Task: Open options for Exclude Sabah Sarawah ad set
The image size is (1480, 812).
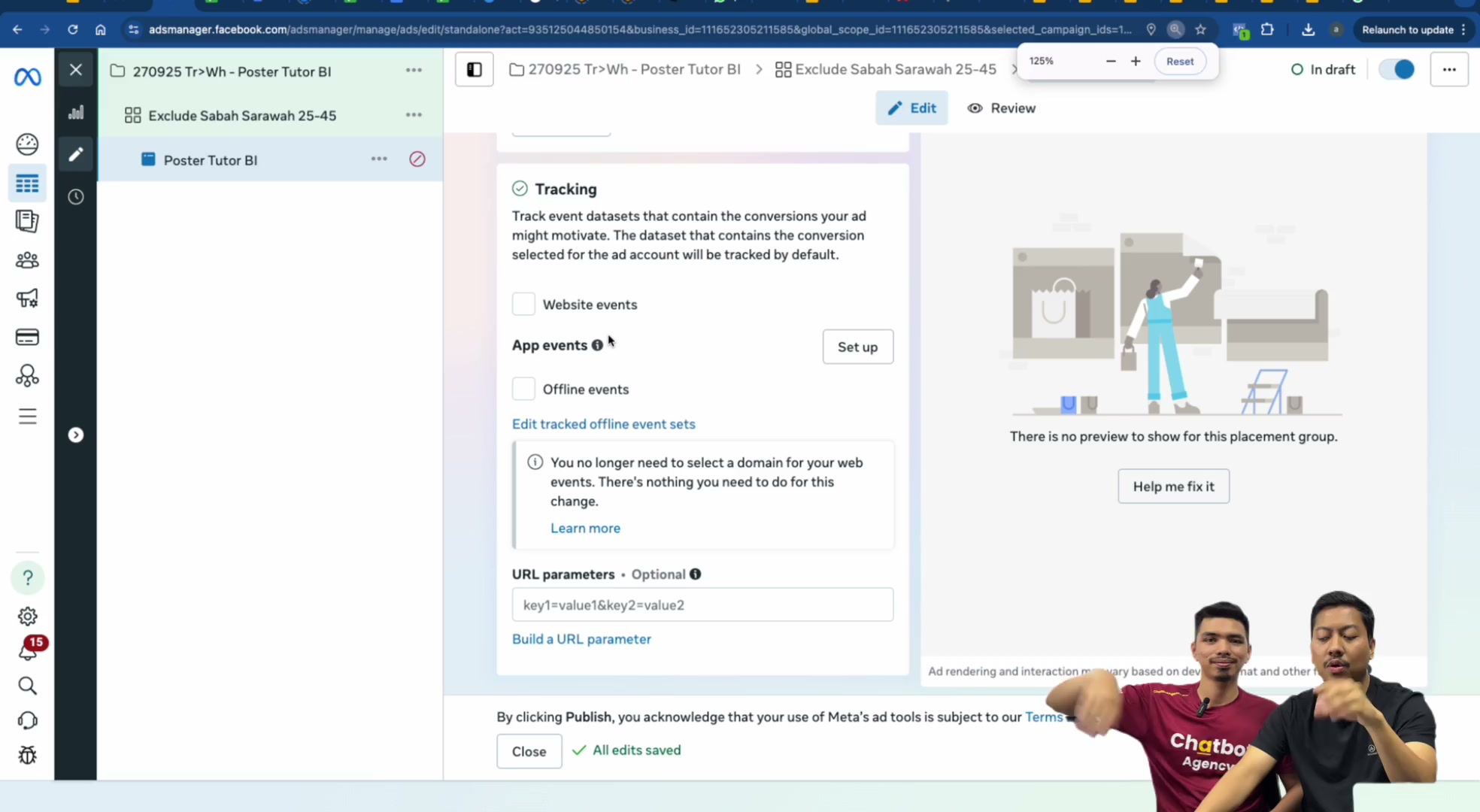Action: coord(414,115)
